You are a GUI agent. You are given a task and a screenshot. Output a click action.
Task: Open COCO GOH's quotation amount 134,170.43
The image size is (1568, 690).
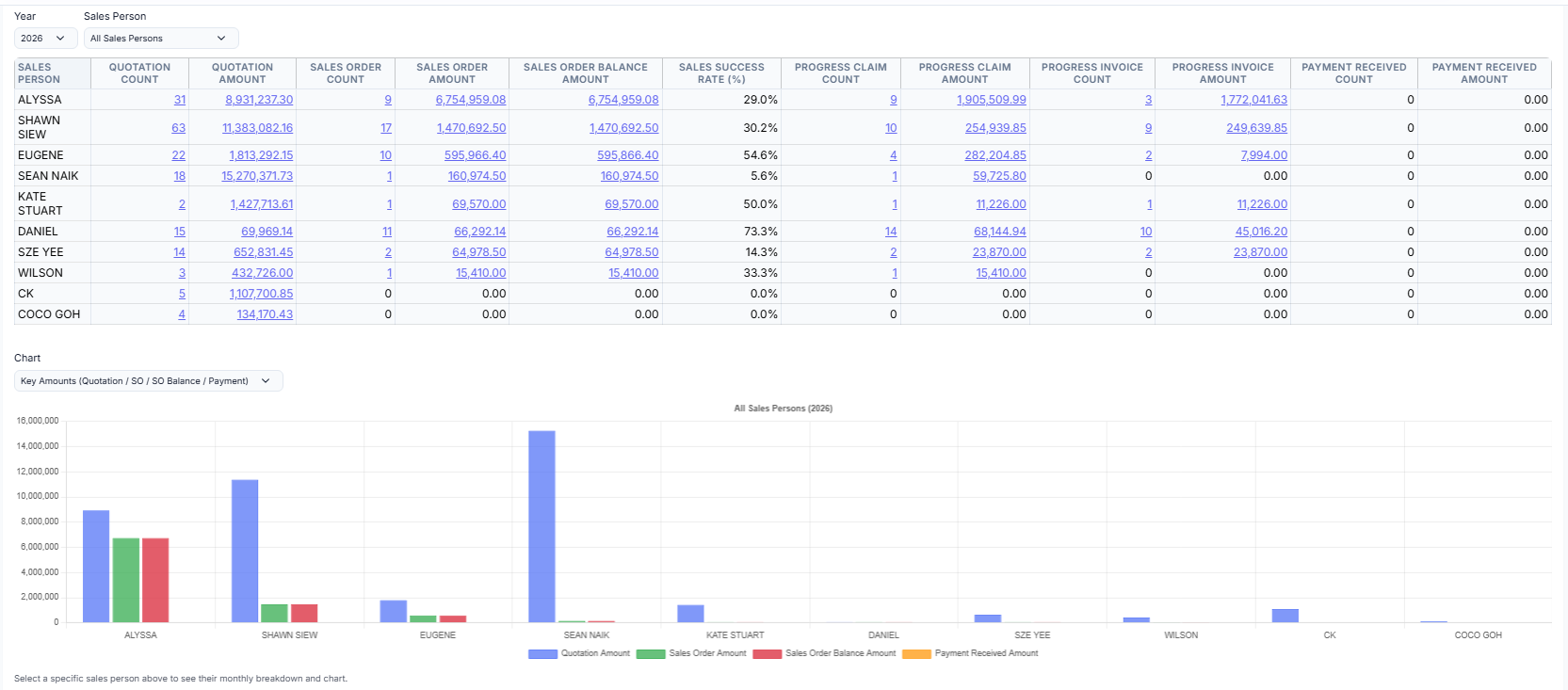point(265,314)
